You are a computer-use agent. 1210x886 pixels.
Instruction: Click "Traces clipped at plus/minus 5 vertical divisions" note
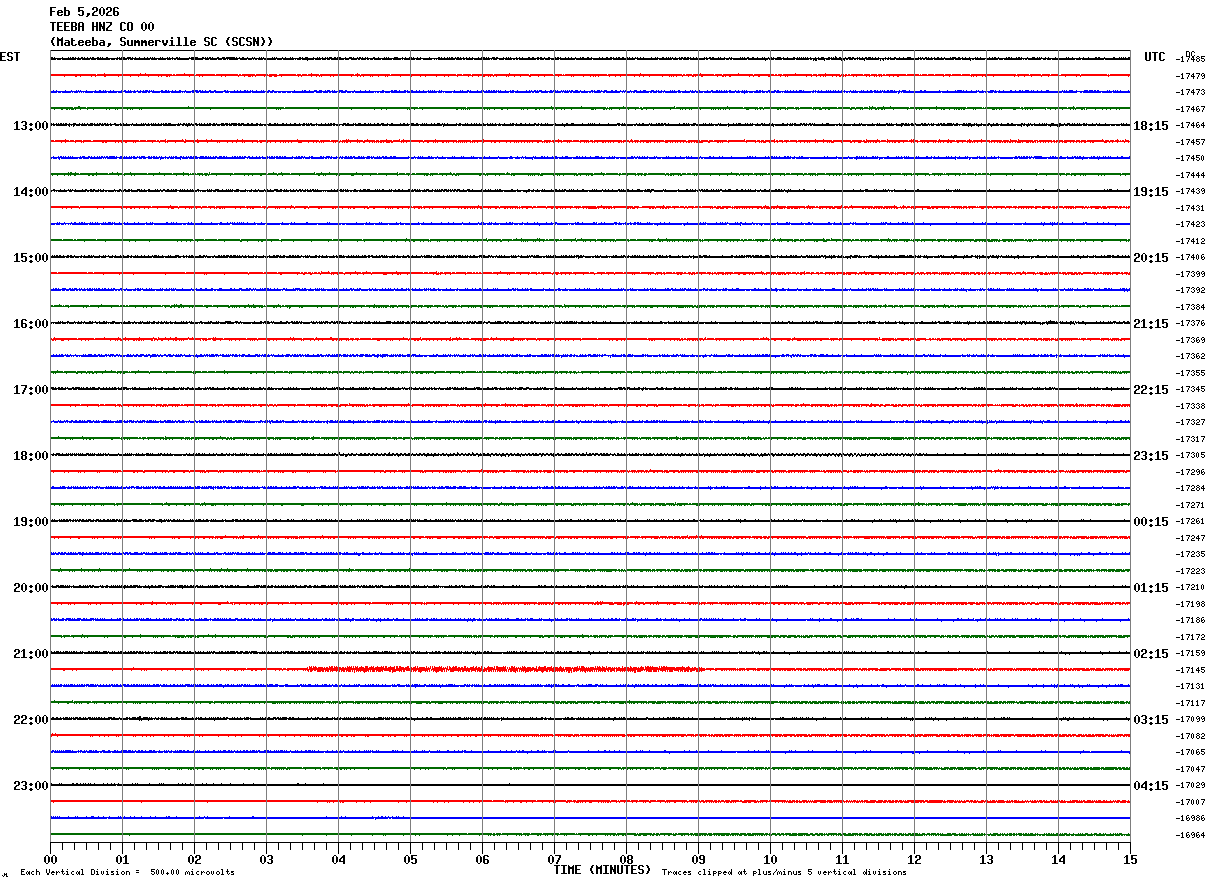point(784,873)
